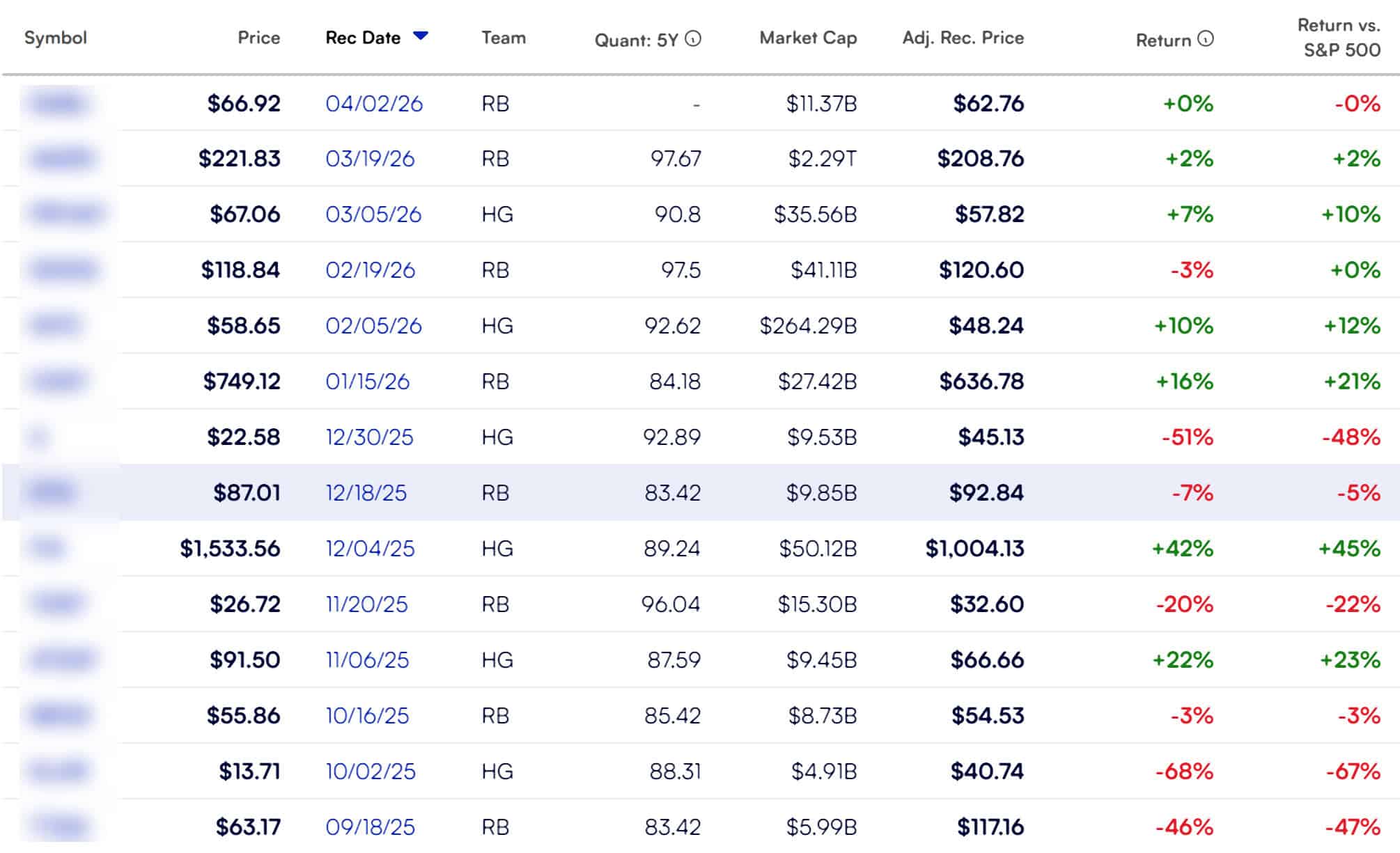This screenshot has height=853, width=1400.
Task: Click the Rec Date column header text
Action: (x=363, y=38)
